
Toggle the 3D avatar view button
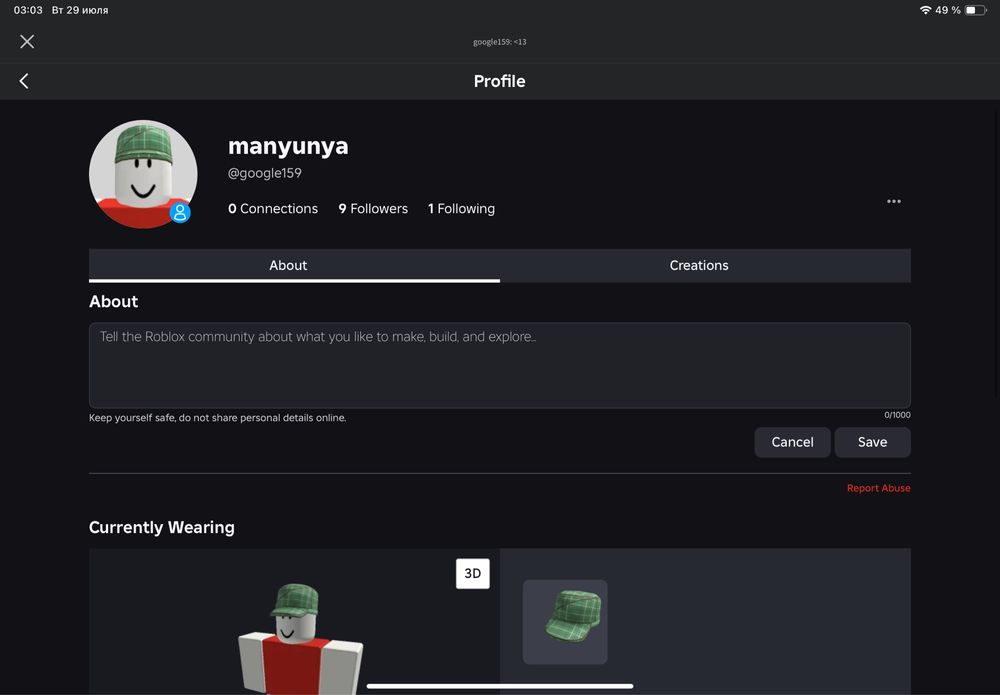(x=473, y=573)
